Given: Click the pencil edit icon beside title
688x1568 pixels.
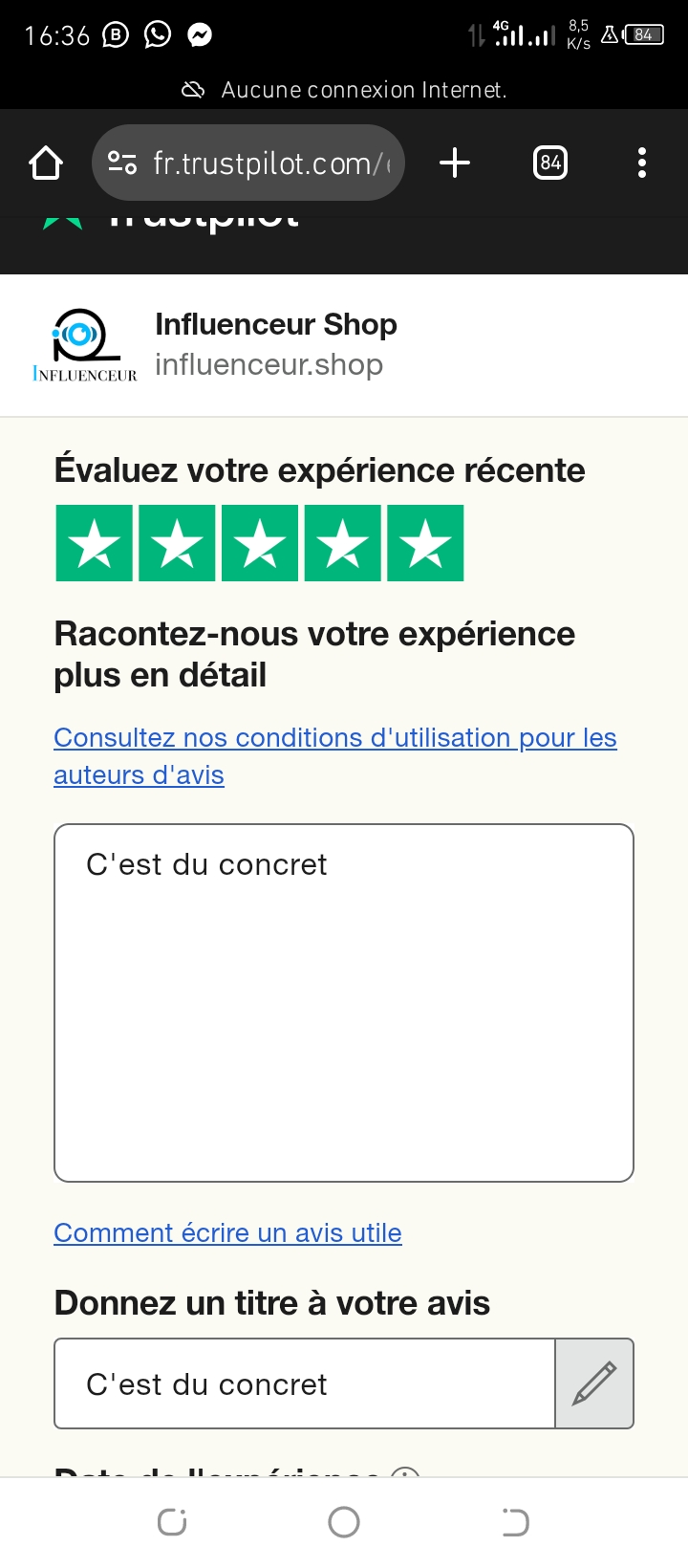Looking at the screenshot, I should point(594,1383).
